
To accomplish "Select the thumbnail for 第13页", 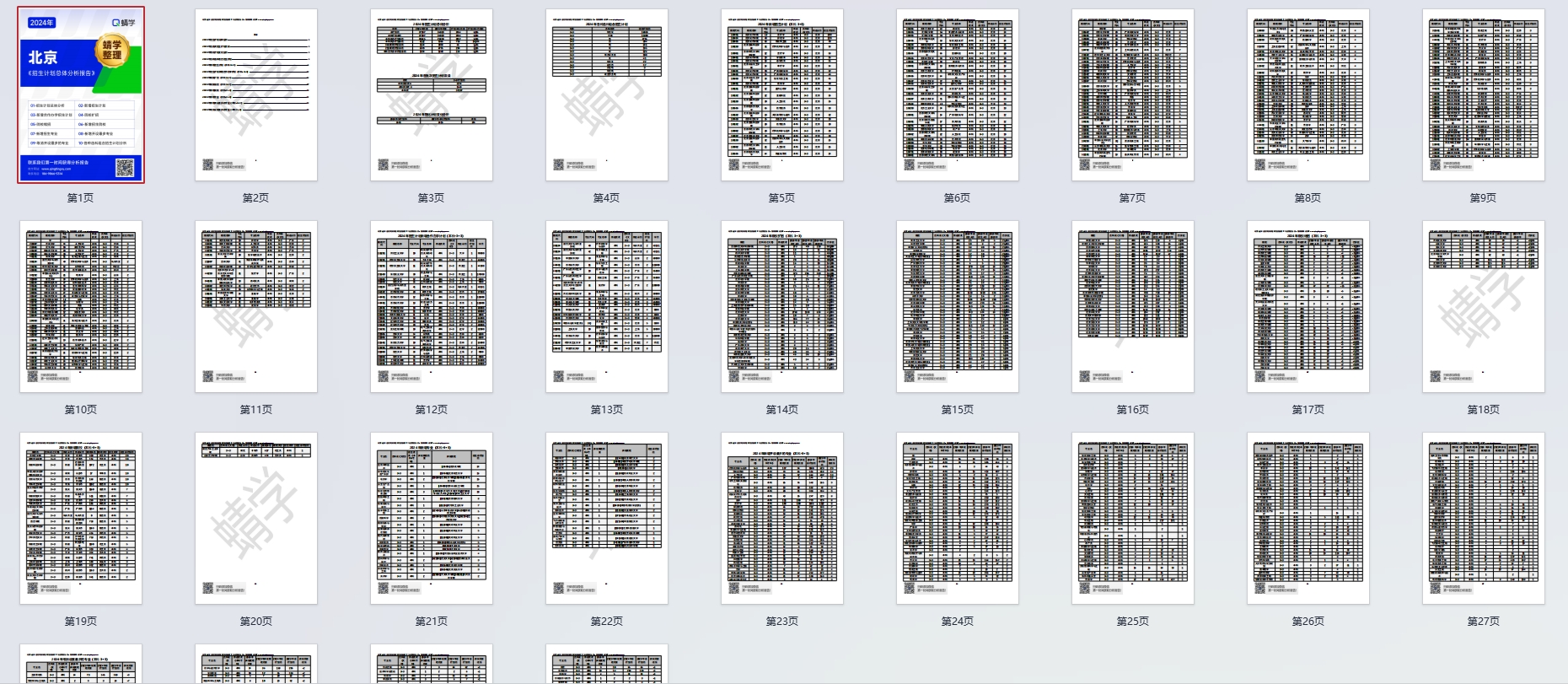I will click(x=607, y=307).
